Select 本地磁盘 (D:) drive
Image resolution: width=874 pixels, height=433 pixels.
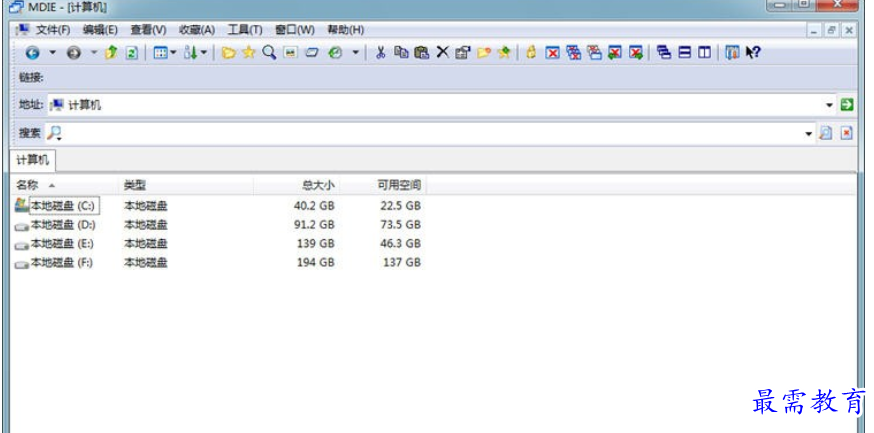[x=56, y=225]
